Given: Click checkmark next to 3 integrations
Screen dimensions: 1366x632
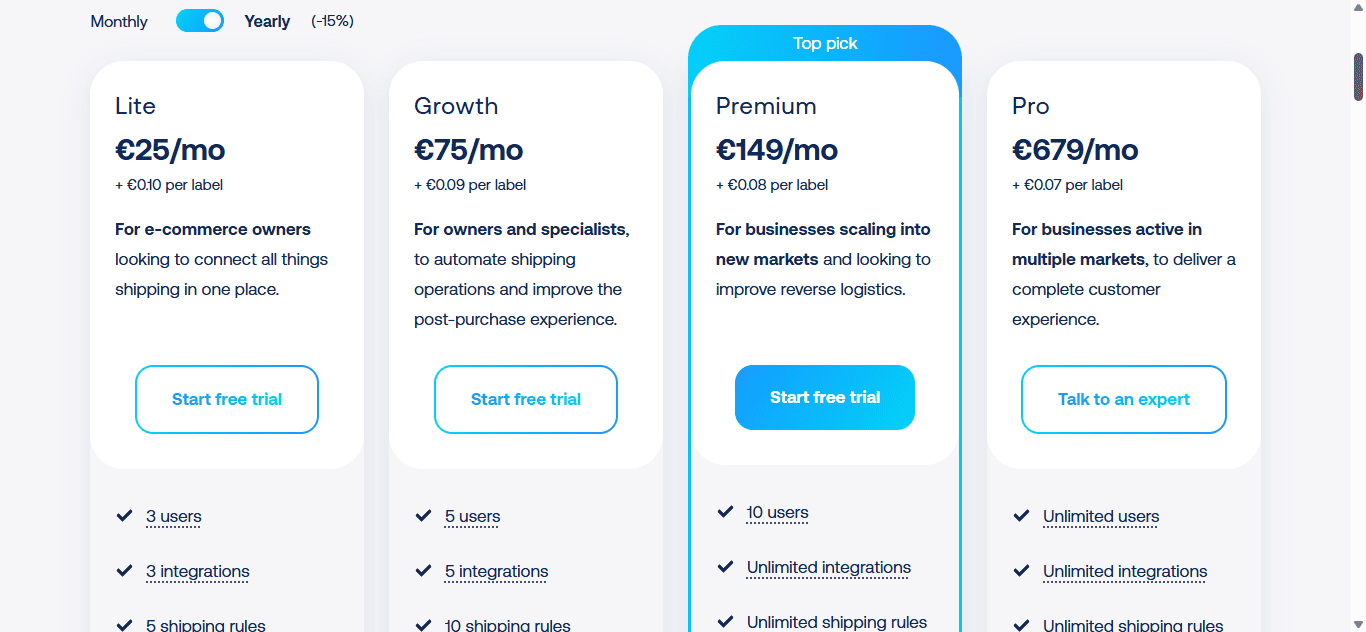Looking at the screenshot, I should click(124, 571).
